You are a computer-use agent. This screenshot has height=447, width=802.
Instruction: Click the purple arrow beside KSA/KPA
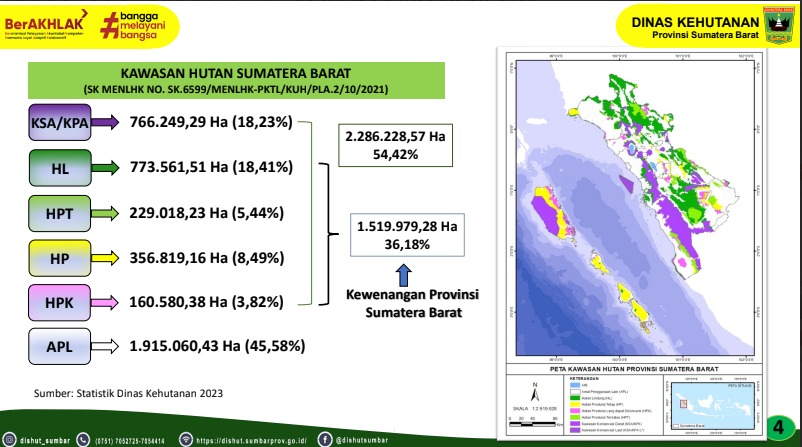tap(106, 124)
